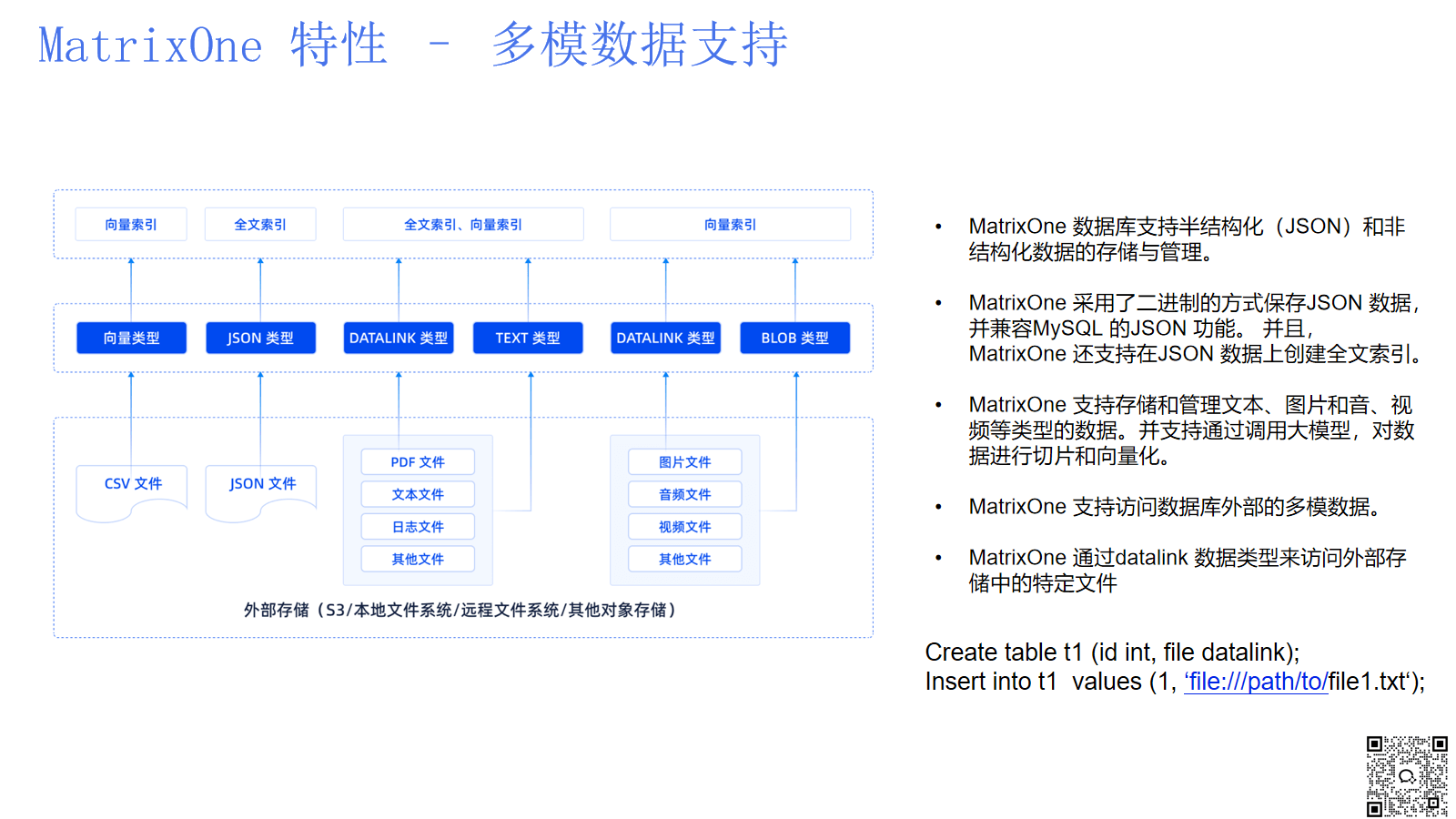
Task: Select the 图片文件 box
Action: [x=685, y=462]
